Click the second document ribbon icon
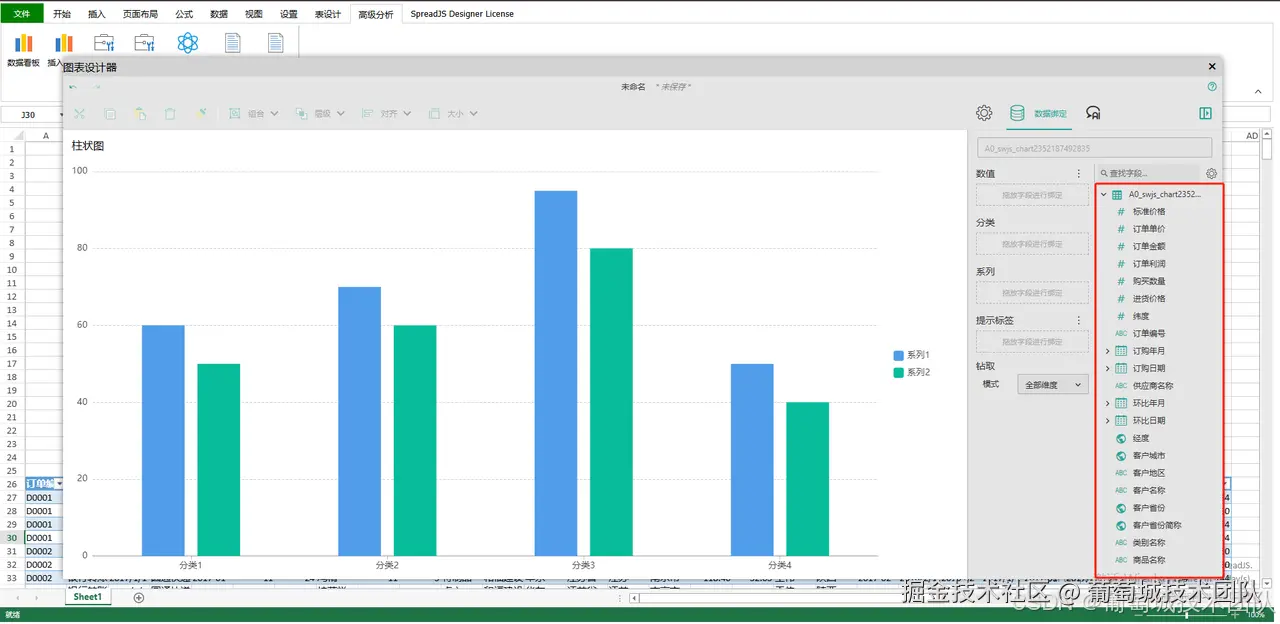The width and height of the screenshot is (1280, 624). (275, 43)
